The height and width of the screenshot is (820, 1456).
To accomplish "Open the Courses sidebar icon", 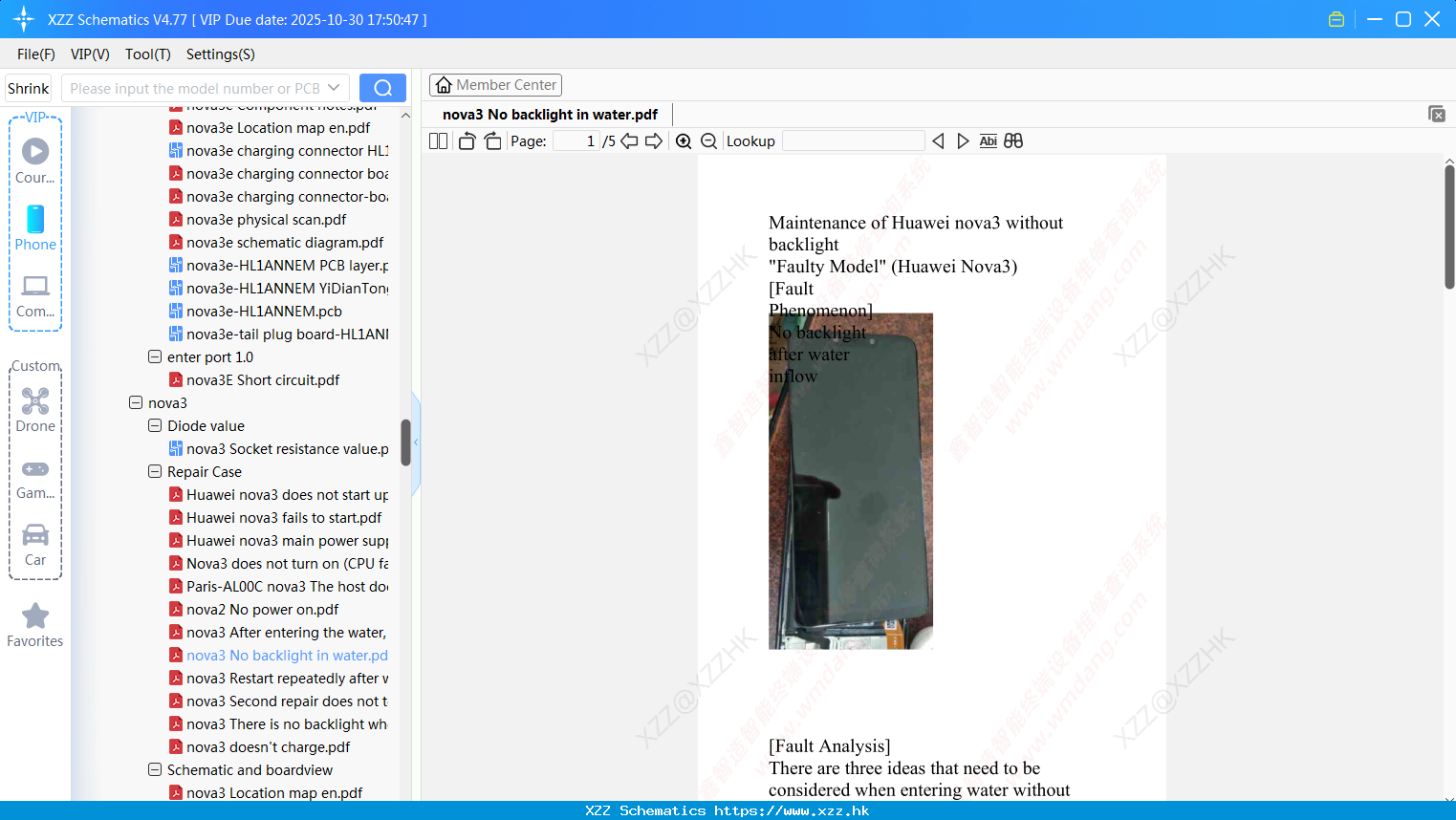I will [35, 161].
